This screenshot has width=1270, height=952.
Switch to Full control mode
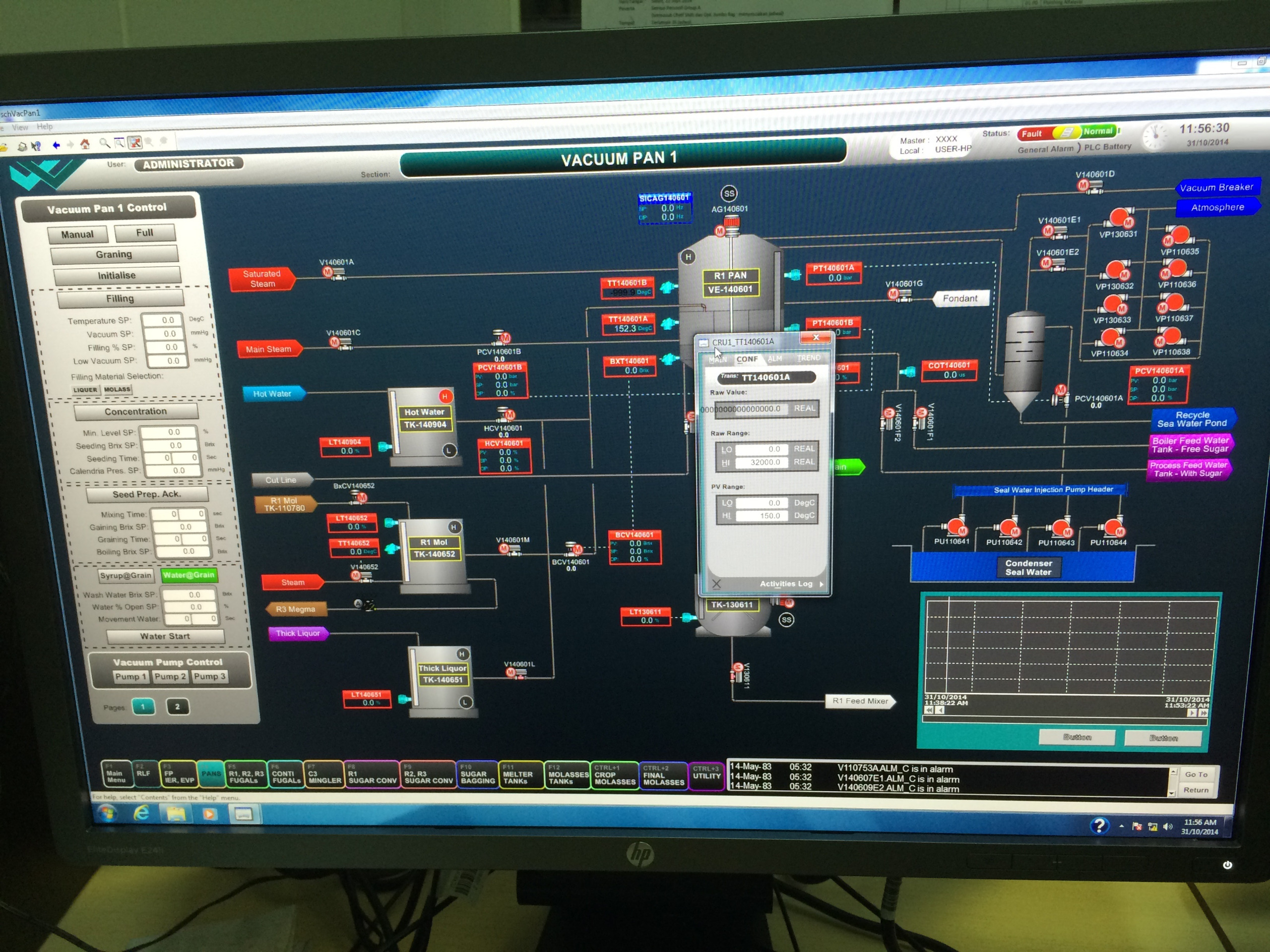click(145, 233)
